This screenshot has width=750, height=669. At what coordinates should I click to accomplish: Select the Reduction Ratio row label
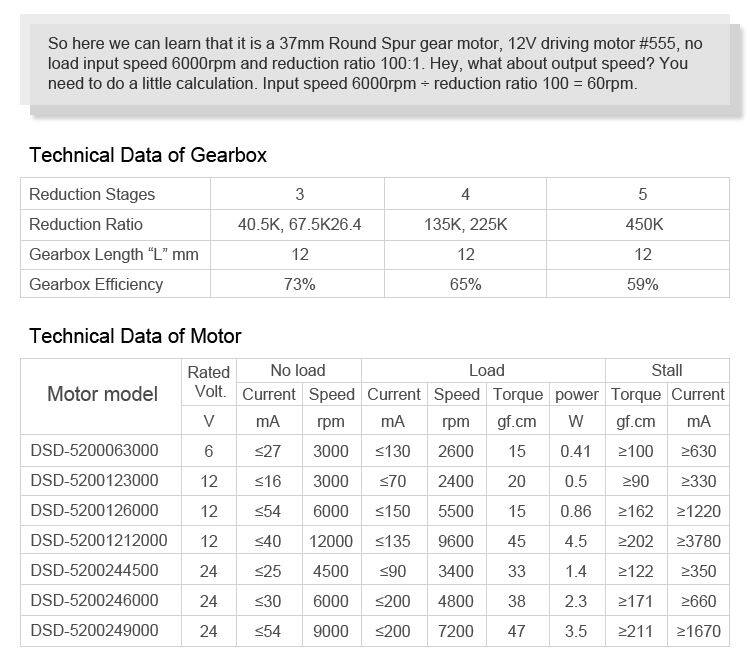click(86, 224)
